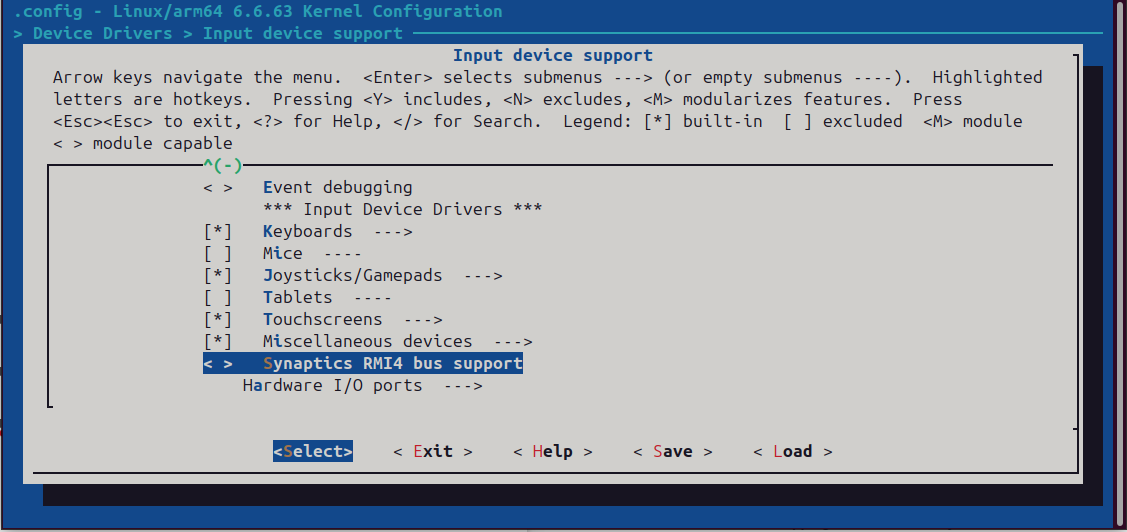Expand the Hardware I/O ports submenu arrow

click(x=463, y=385)
